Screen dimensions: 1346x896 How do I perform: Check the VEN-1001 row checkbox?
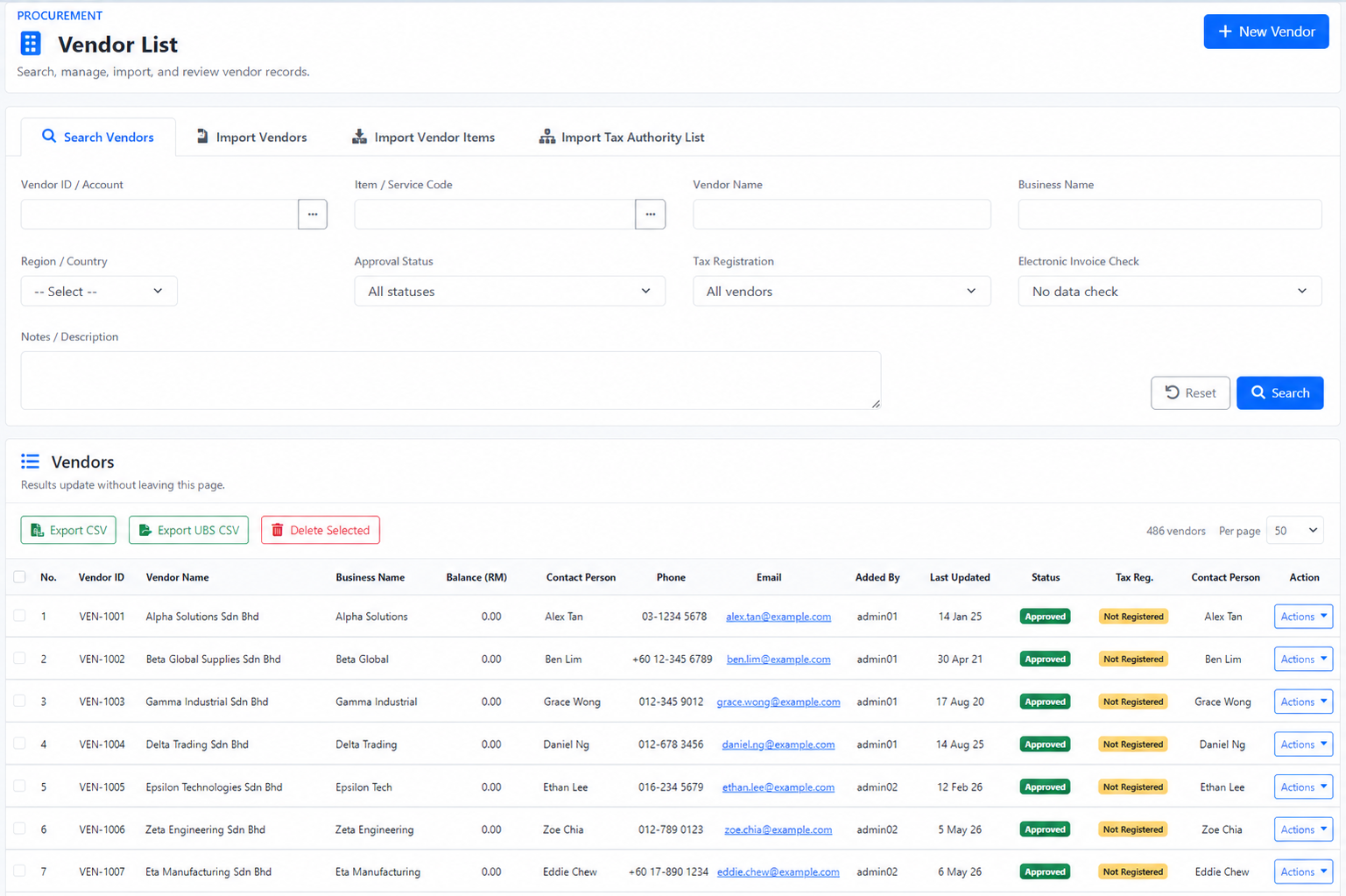click(19, 616)
